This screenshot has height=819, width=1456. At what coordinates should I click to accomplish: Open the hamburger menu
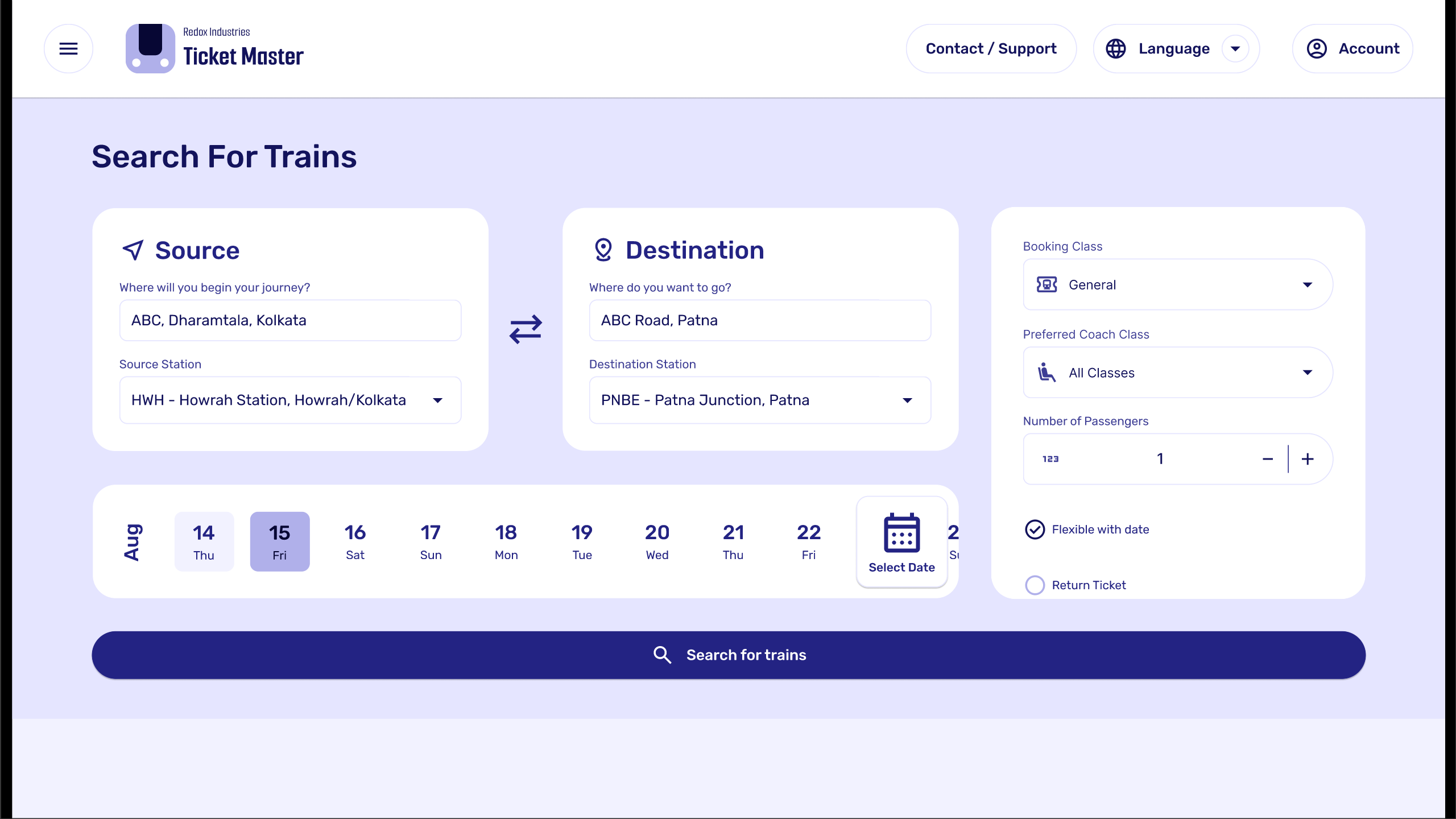68,49
